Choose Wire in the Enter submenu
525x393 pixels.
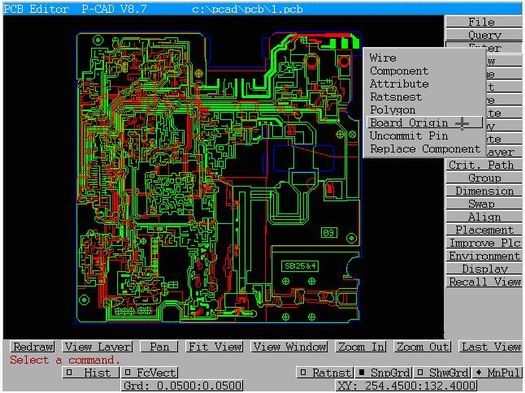383,58
